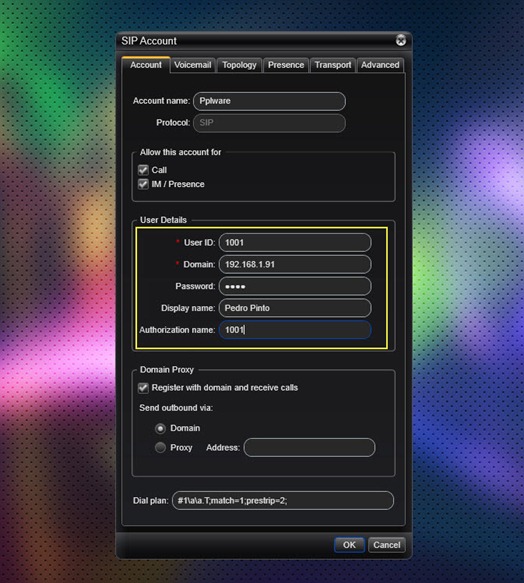This screenshot has width=524, height=583.
Task: Click the Display name field
Action: [x=295, y=308]
